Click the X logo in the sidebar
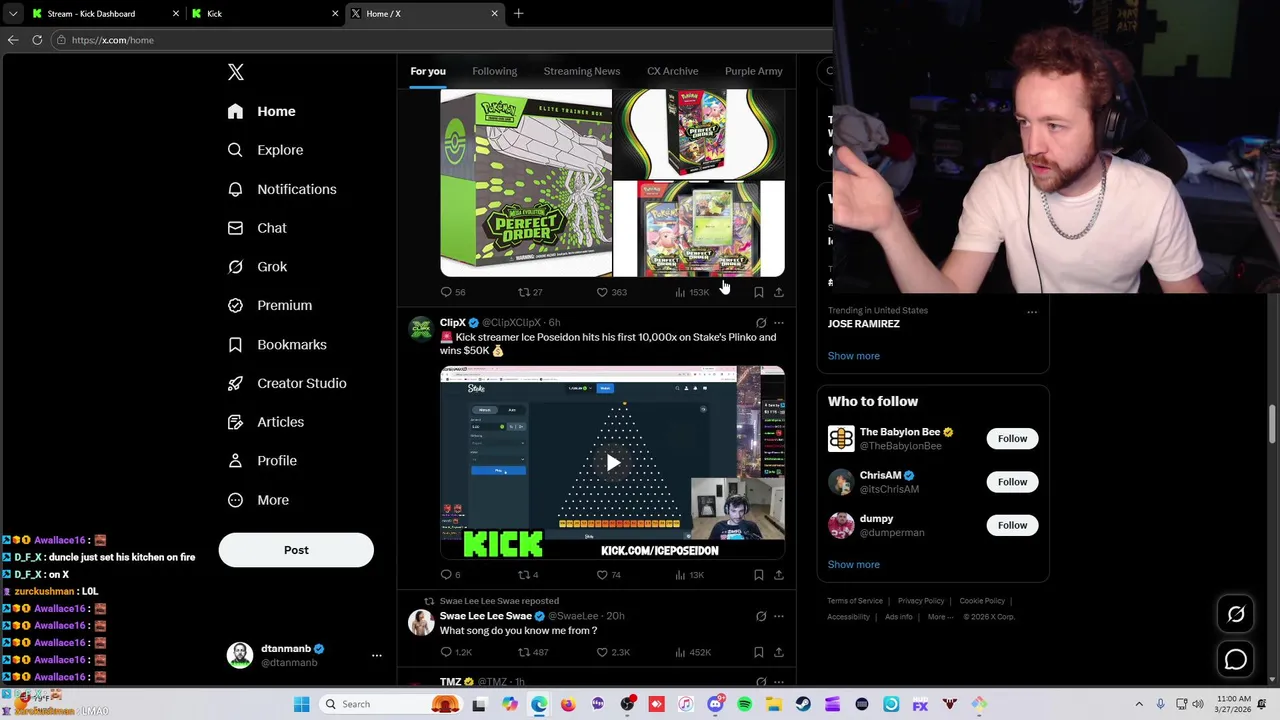Screen dimensions: 1280x720 (x=236, y=72)
